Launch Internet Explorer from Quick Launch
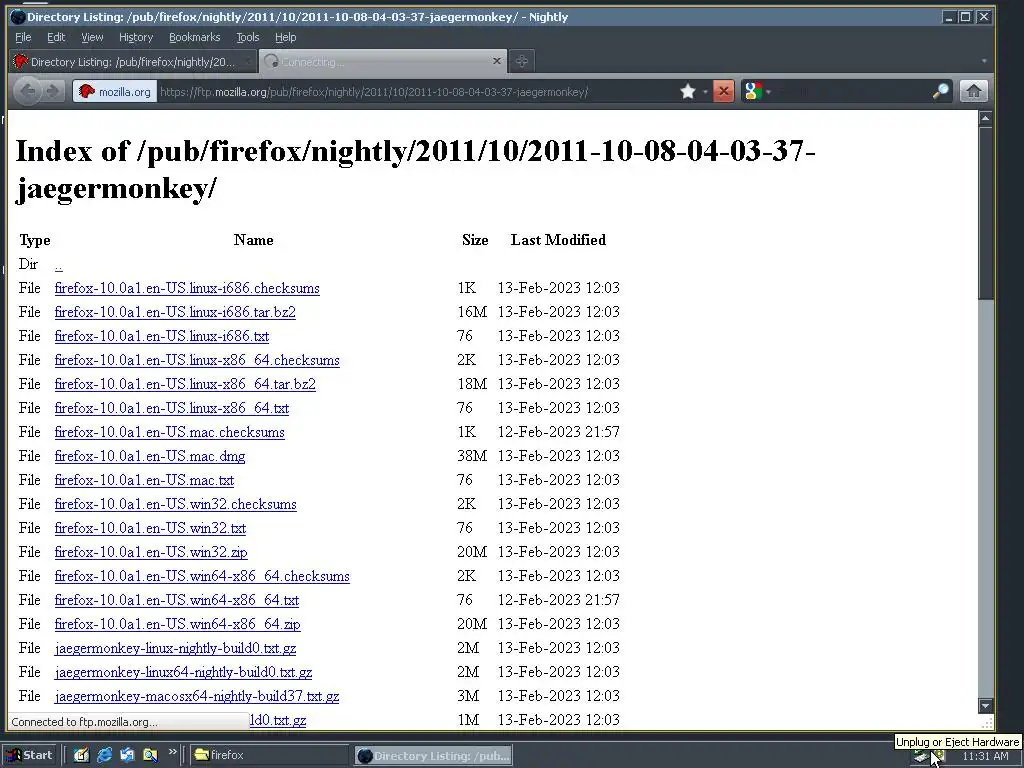 tap(104, 755)
